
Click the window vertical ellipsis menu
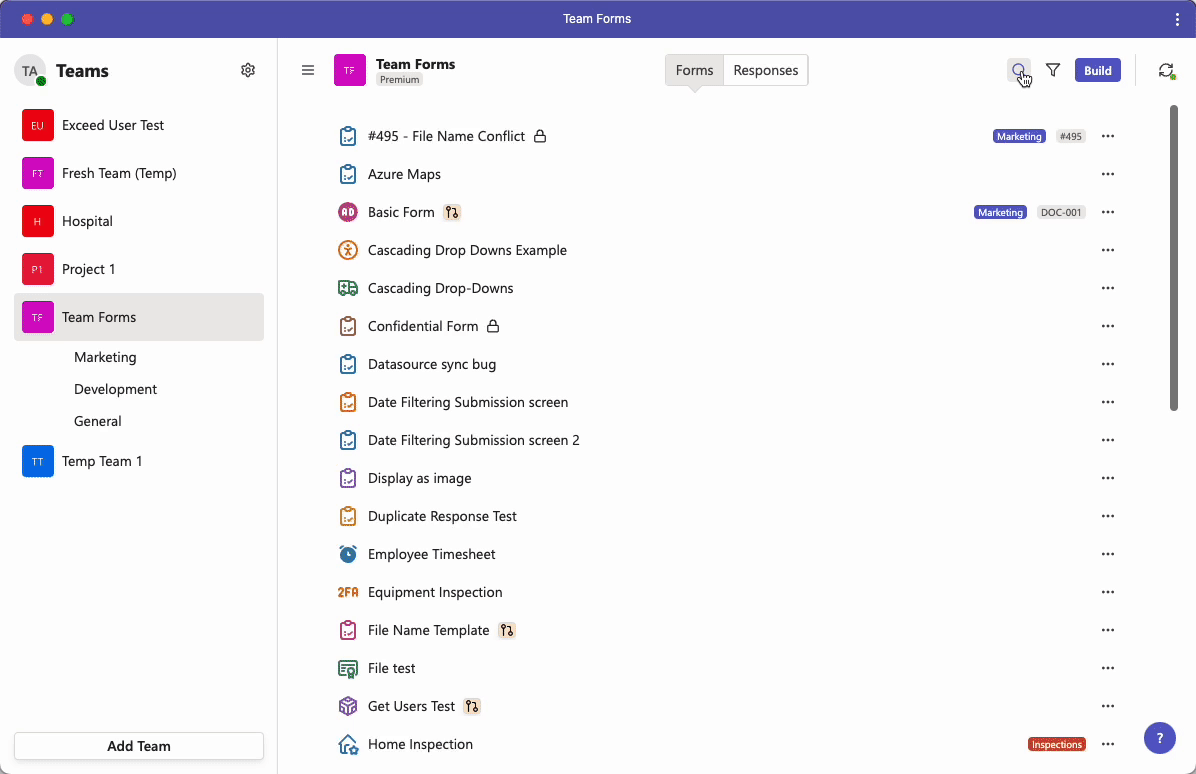click(x=1177, y=19)
